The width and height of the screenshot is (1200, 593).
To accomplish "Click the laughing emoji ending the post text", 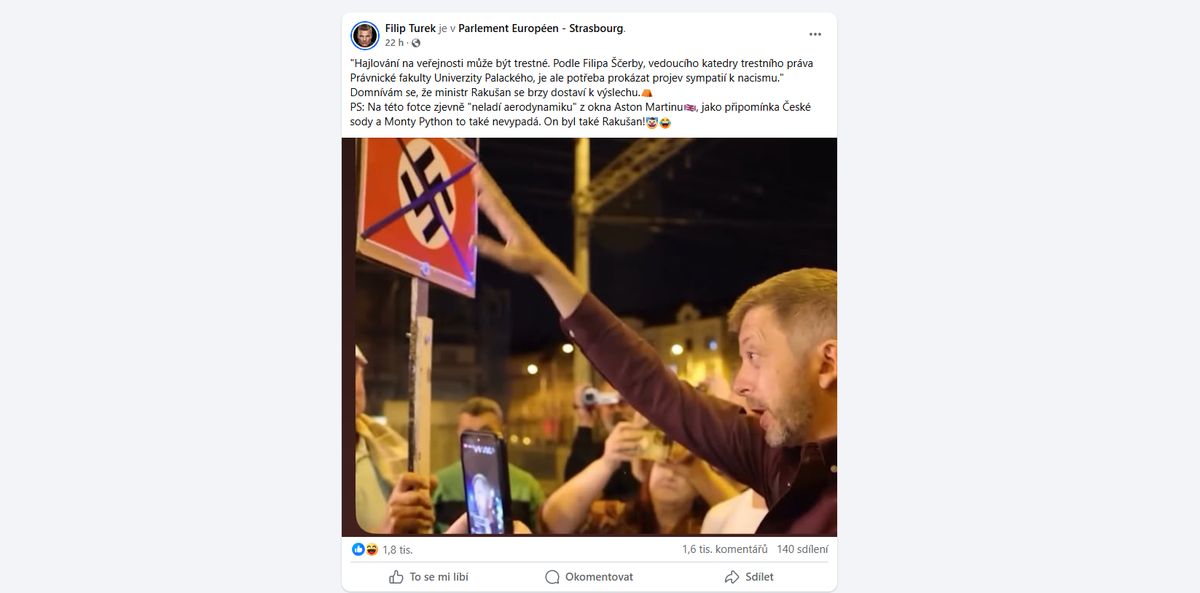I will [666, 122].
